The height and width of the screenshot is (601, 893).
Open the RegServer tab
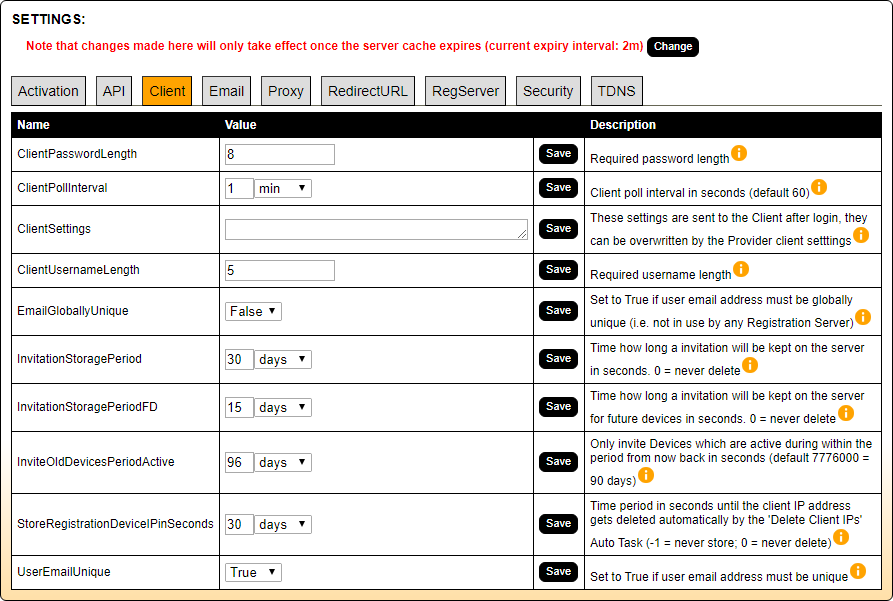tap(465, 91)
